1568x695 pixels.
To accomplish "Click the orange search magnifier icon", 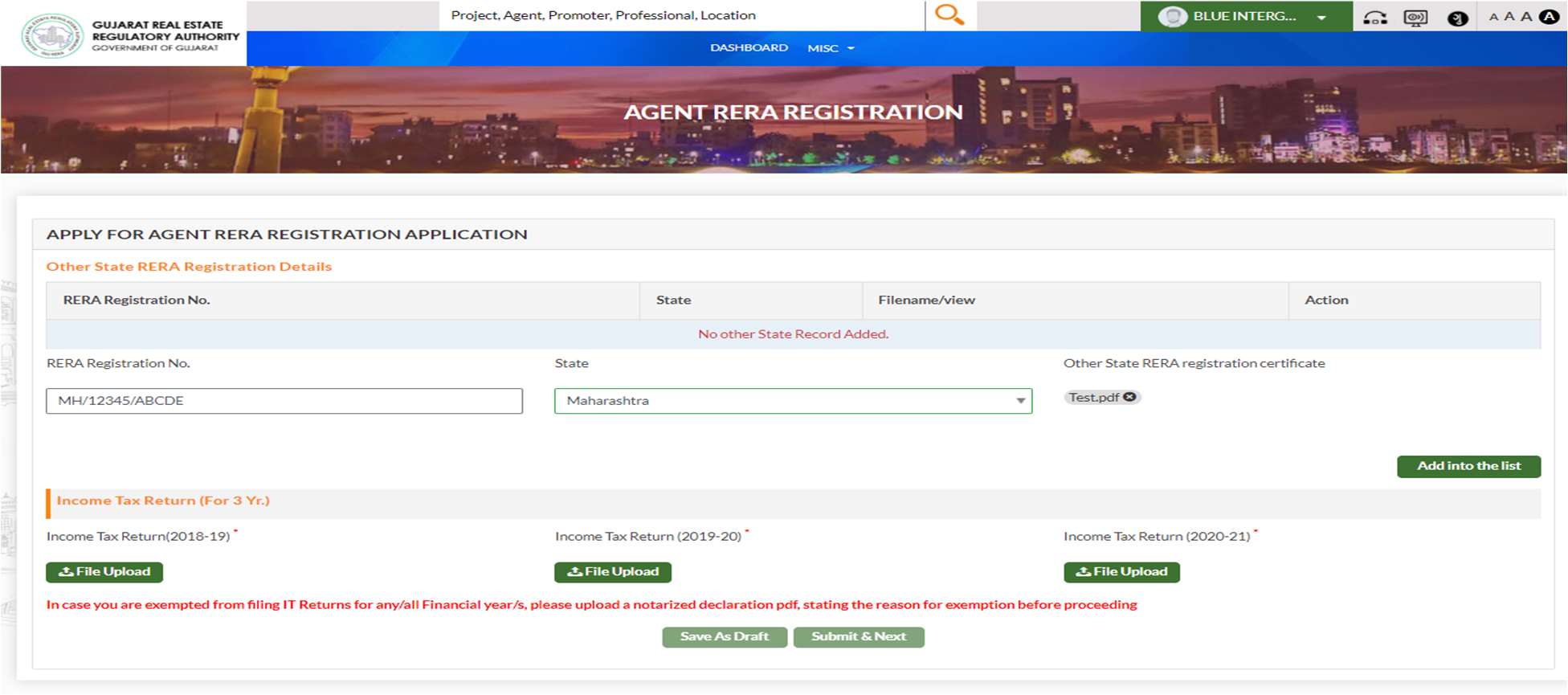I will coord(950,15).
